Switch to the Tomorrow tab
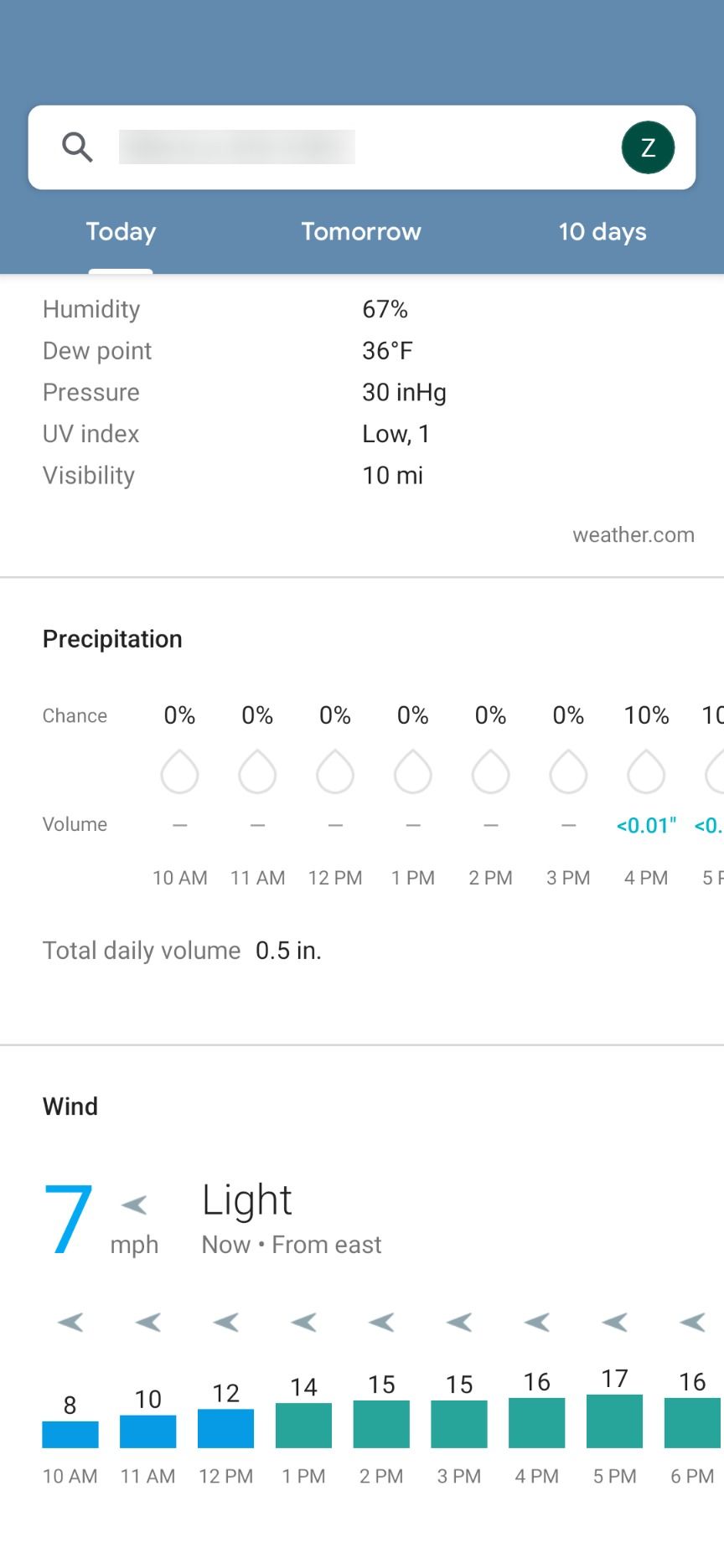The image size is (724, 1568). [x=361, y=232]
